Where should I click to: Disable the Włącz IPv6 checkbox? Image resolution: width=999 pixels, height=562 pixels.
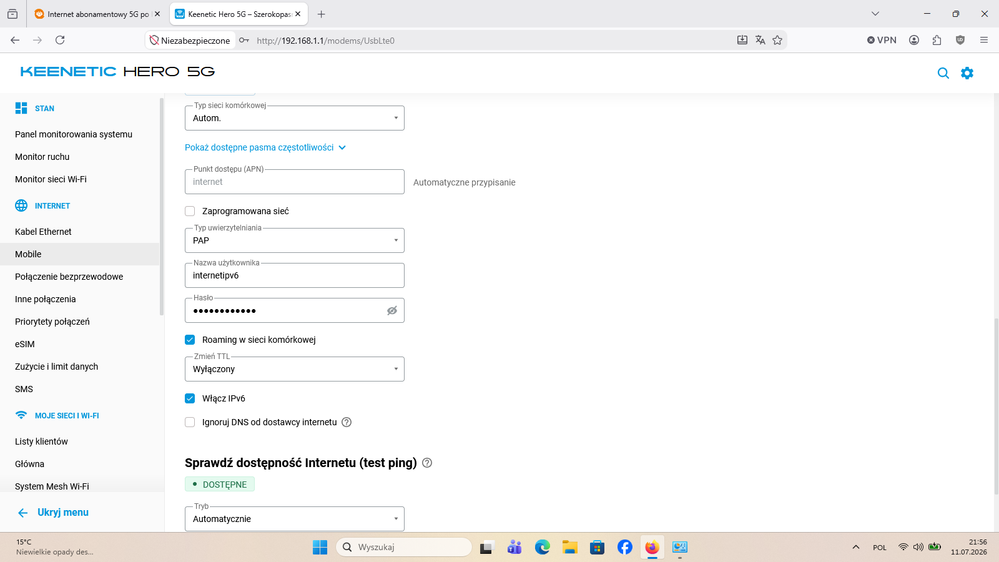pyautogui.click(x=190, y=398)
